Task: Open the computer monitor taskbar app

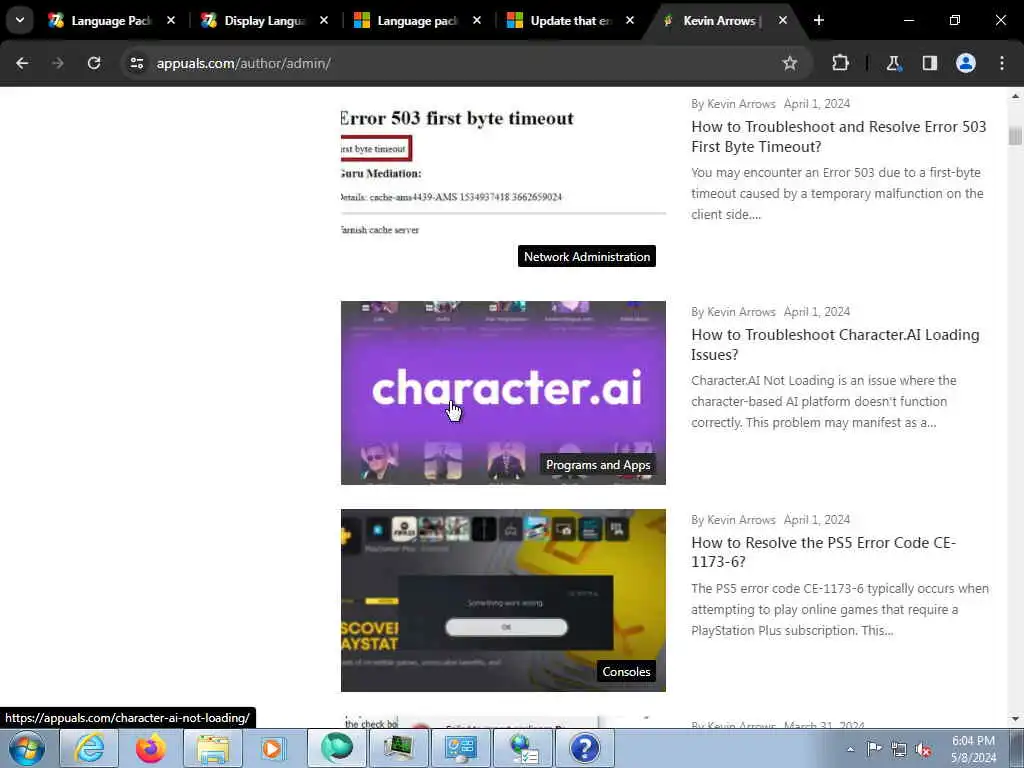Action: 398,748
